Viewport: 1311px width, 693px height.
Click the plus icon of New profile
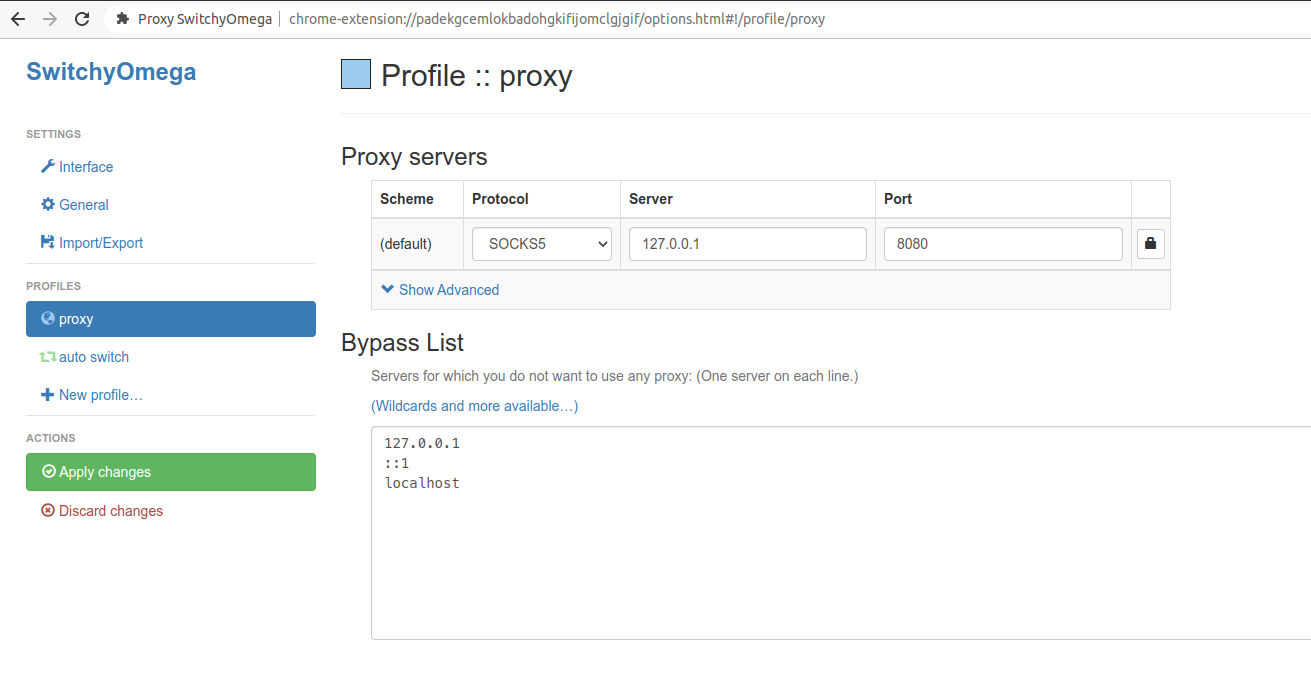(x=47, y=395)
